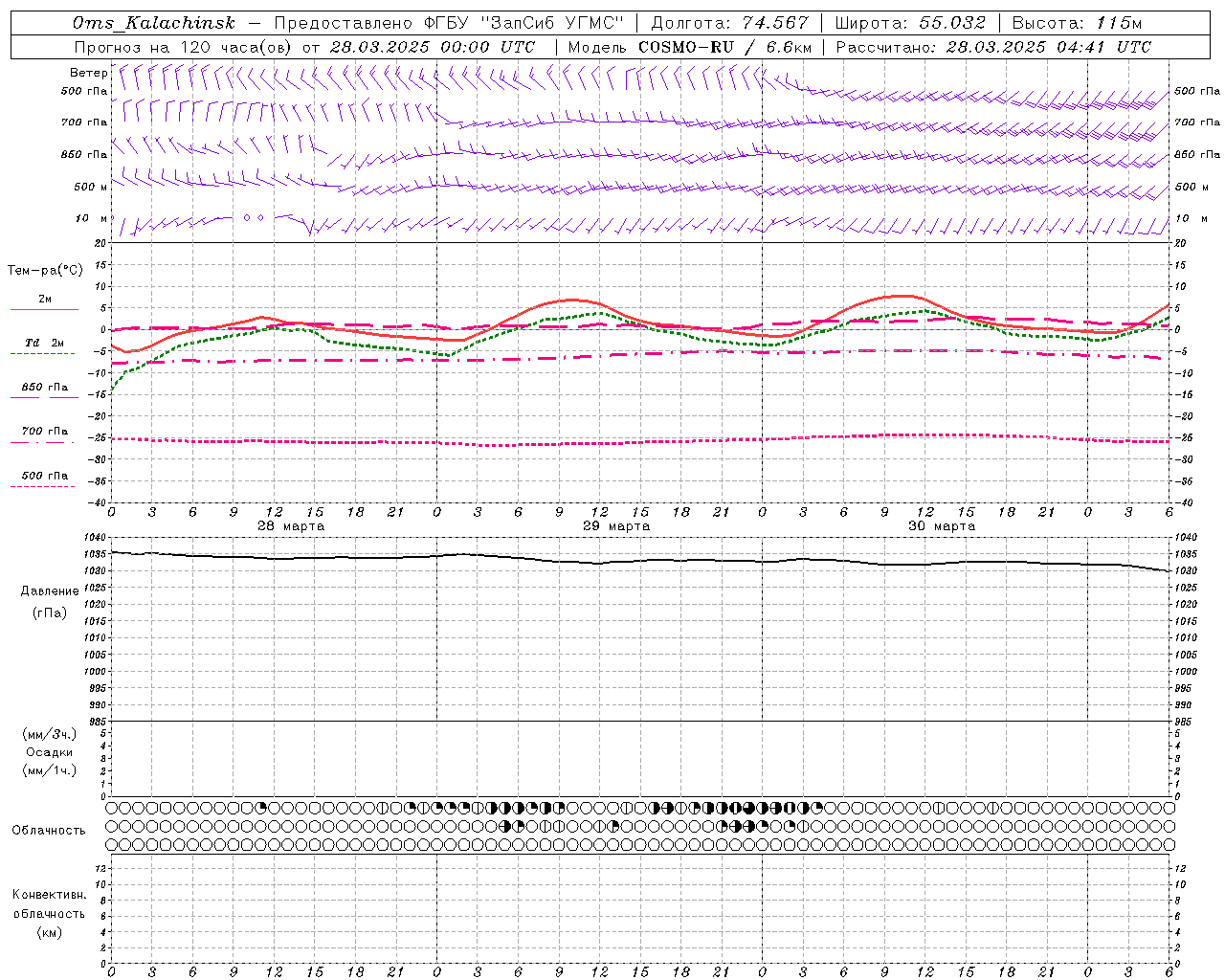Image resolution: width=1225 pixels, height=980 pixels.
Task: Click the 30 марта date label
Action: pyautogui.click(x=943, y=526)
